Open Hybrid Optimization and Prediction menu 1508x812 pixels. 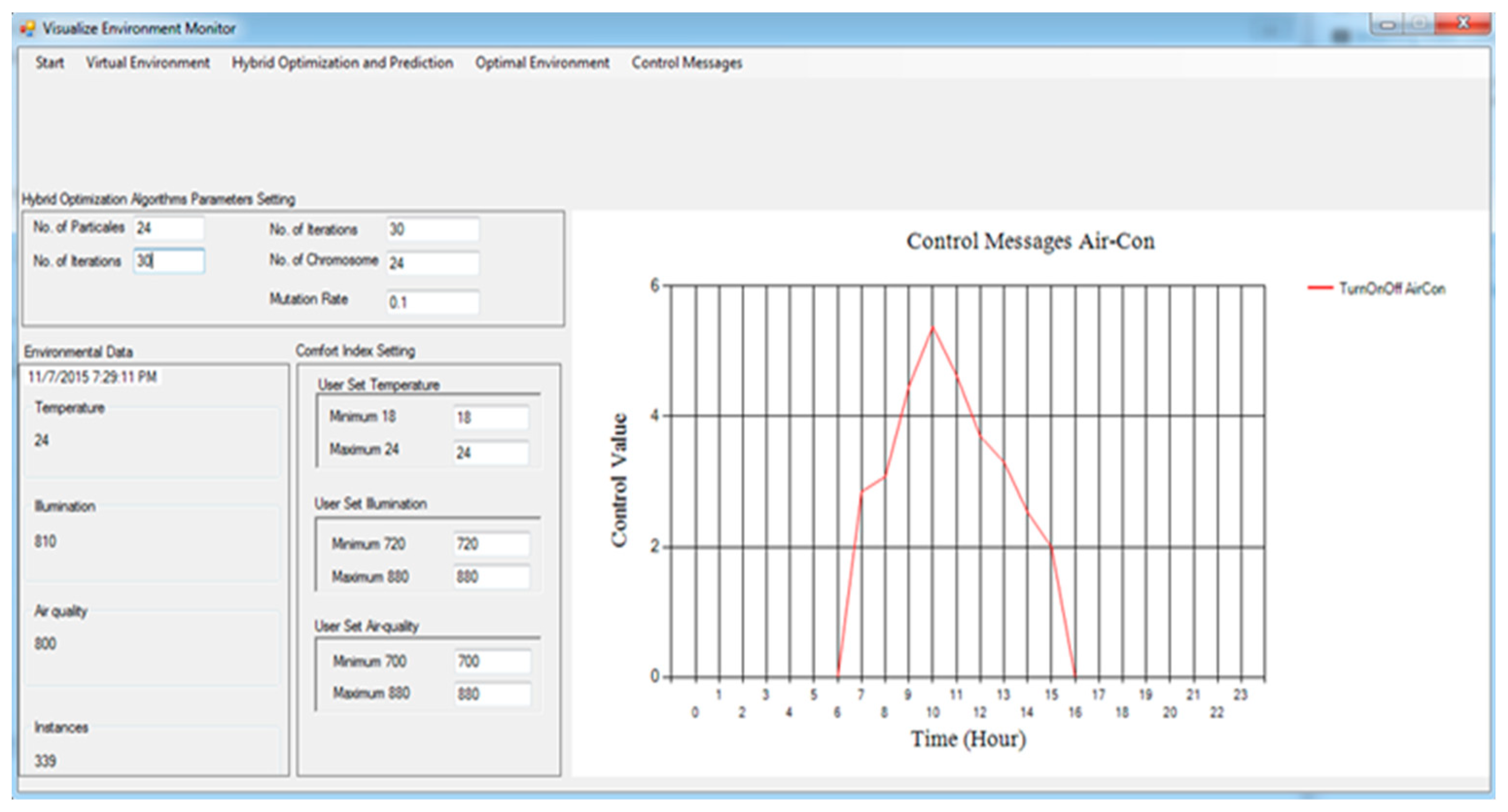pyautogui.click(x=342, y=63)
